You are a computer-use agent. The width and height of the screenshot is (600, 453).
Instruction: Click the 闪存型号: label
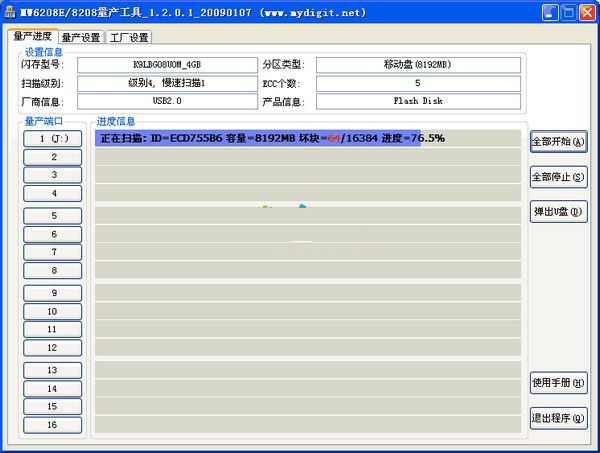(x=42, y=65)
